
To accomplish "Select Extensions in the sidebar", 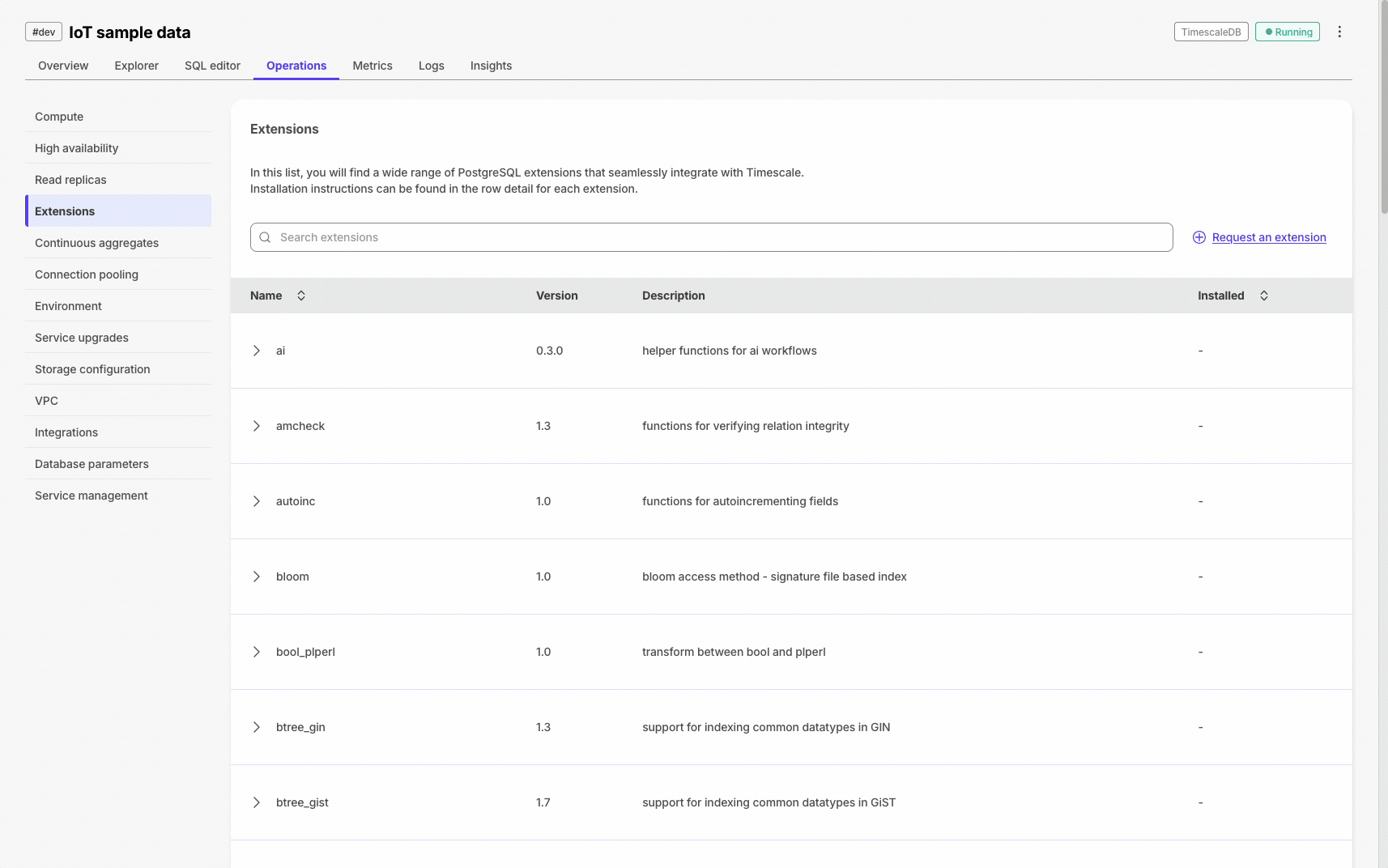I will [118, 211].
